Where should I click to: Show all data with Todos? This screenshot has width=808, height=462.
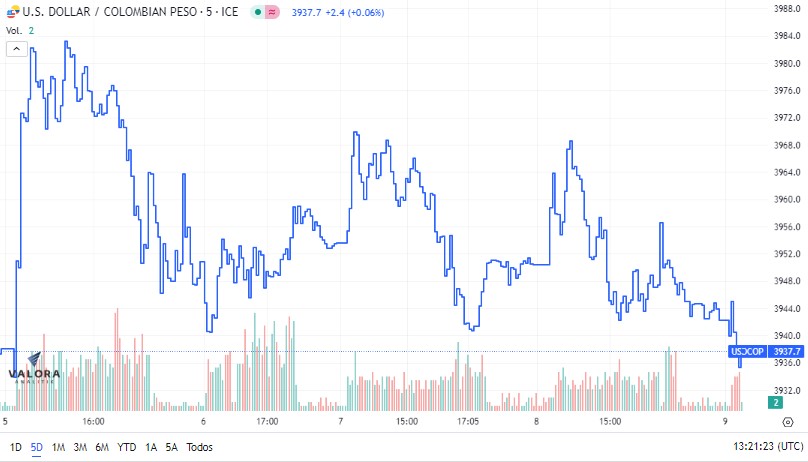pyautogui.click(x=199, y=447)
